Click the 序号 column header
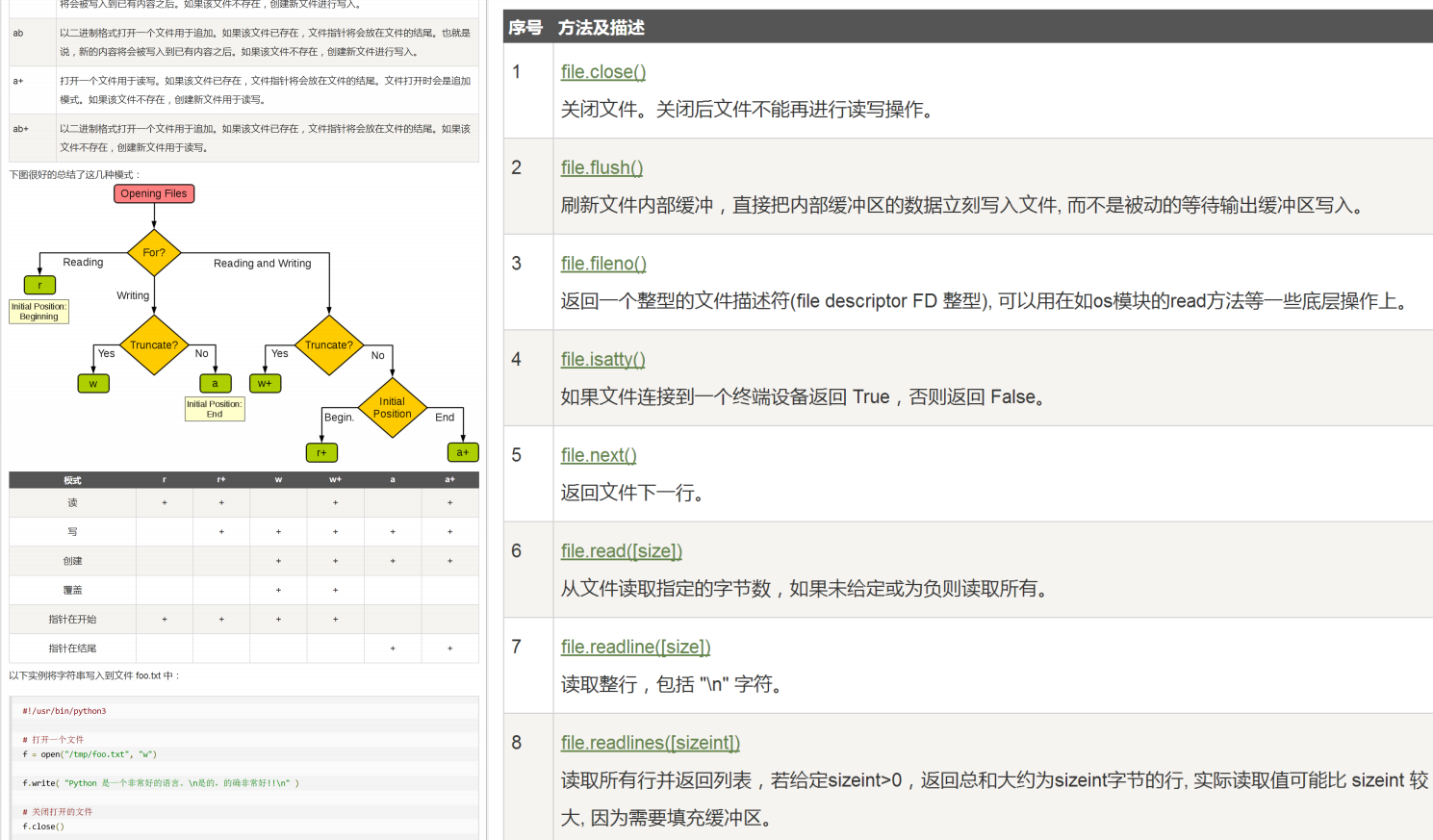This screenshot has width=1433, height=840. (525, 28)
